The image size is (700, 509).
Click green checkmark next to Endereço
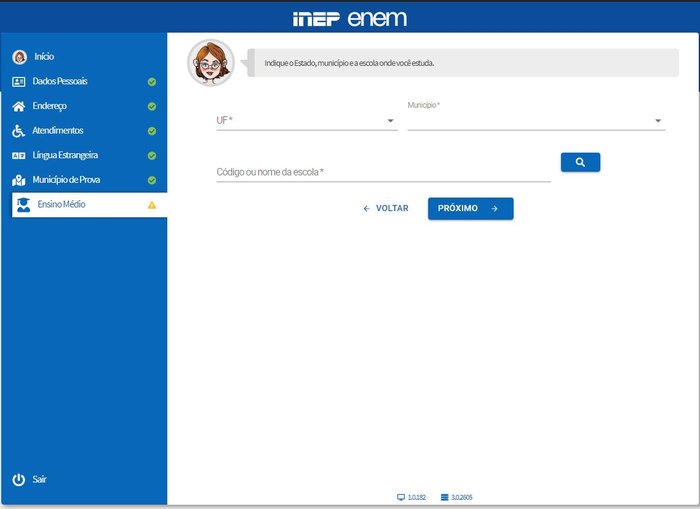(x=152, y=106)
